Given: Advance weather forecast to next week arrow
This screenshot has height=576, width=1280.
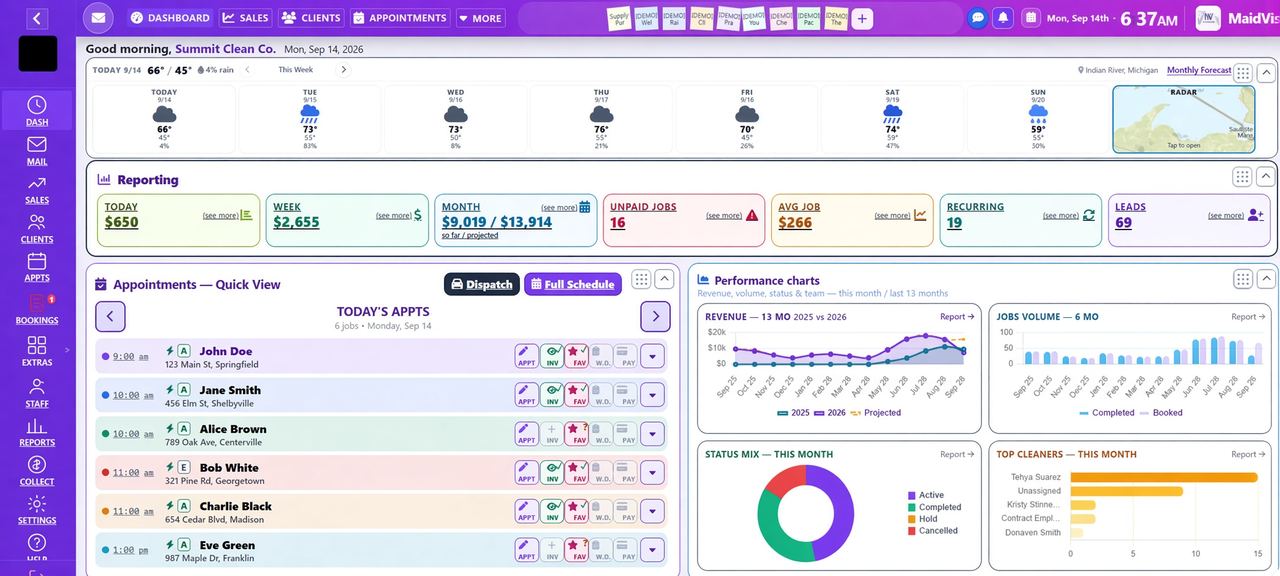Looking at the screenshot, I should (x=343, y=70).
